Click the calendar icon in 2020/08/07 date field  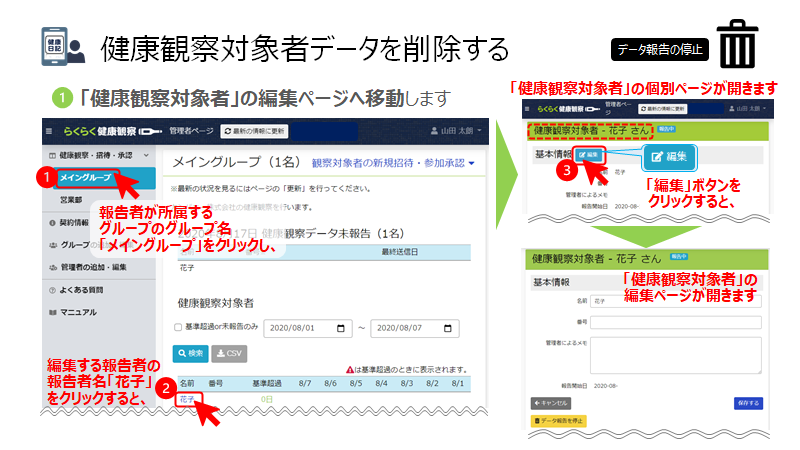pyautogui.click(x=447, y=328)
